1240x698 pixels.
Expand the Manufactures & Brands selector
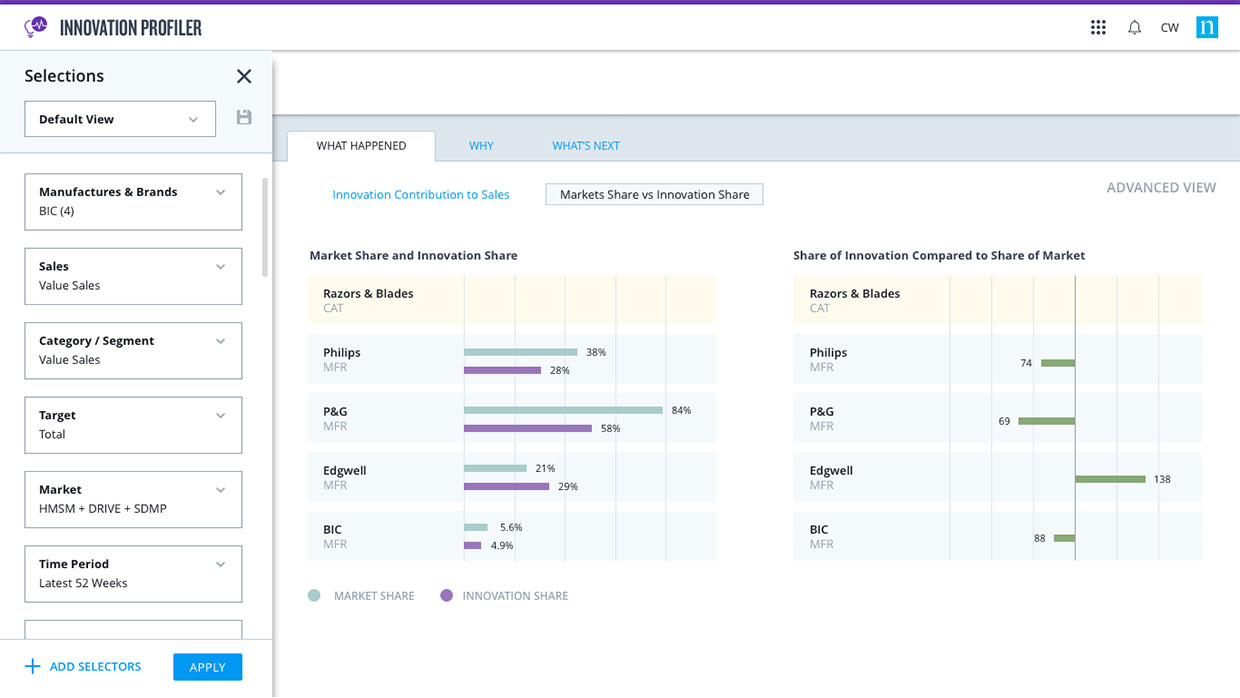[x=133, y=202]
